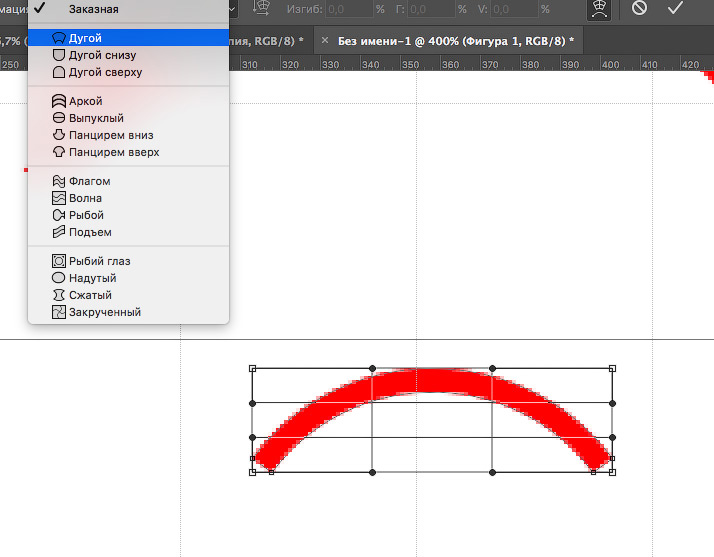Select the Выпуклый warp style
714x557 pixels.
(x=128, y=118)
